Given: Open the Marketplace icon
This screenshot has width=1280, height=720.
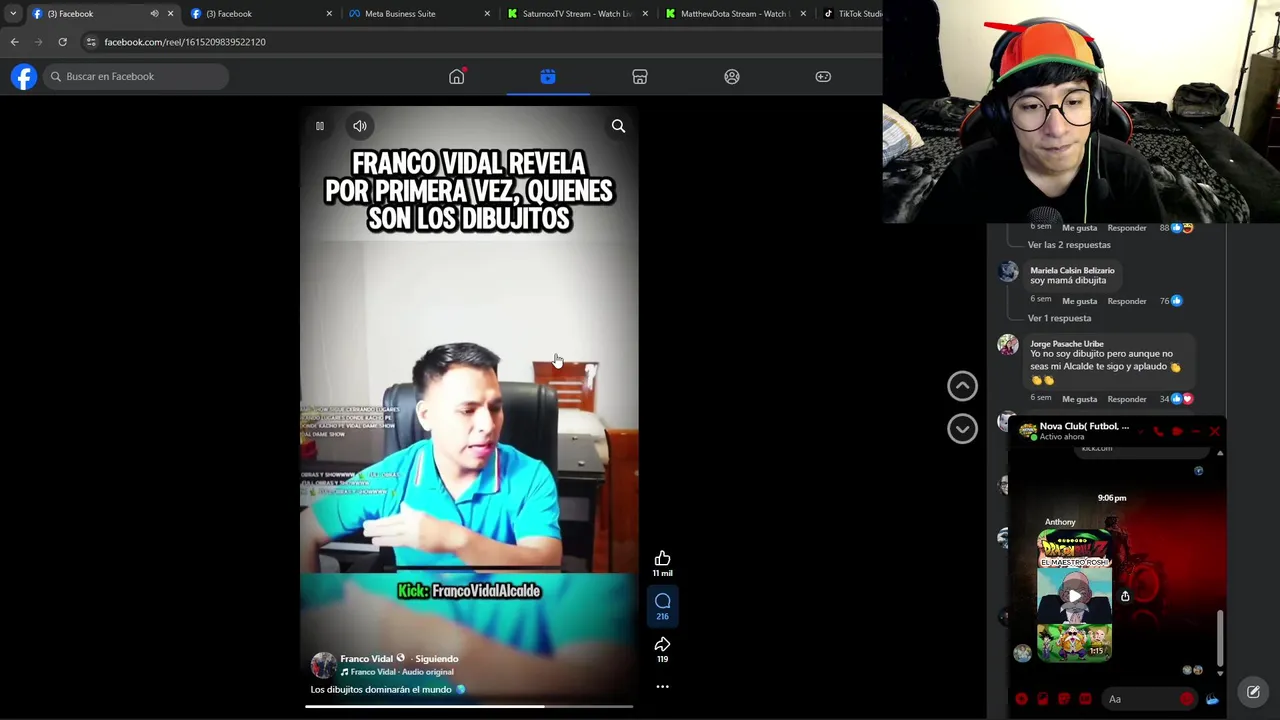Looking at the screenshot, I should (x=640, y=77).
